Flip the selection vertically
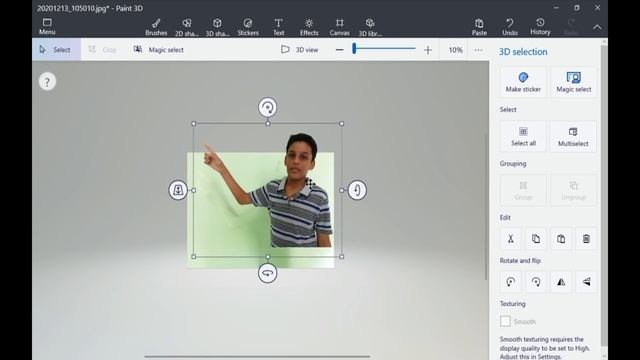This screenshot has height=360, width=640. click(x=586, y=282)
